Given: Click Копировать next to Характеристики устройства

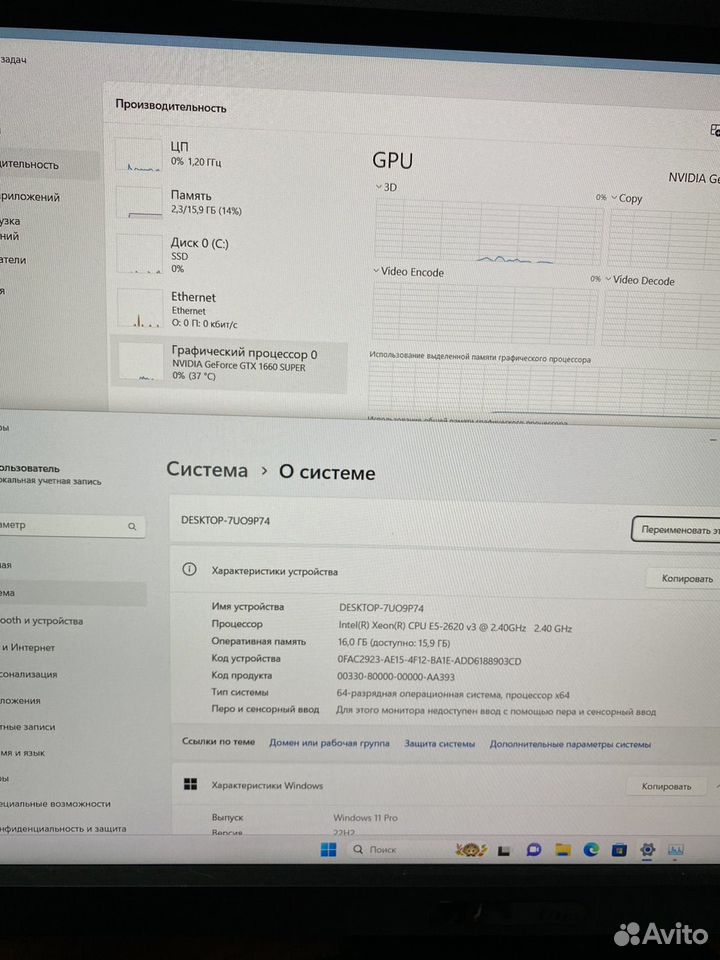Looking at the screenshot, I should tap(688, 578).
